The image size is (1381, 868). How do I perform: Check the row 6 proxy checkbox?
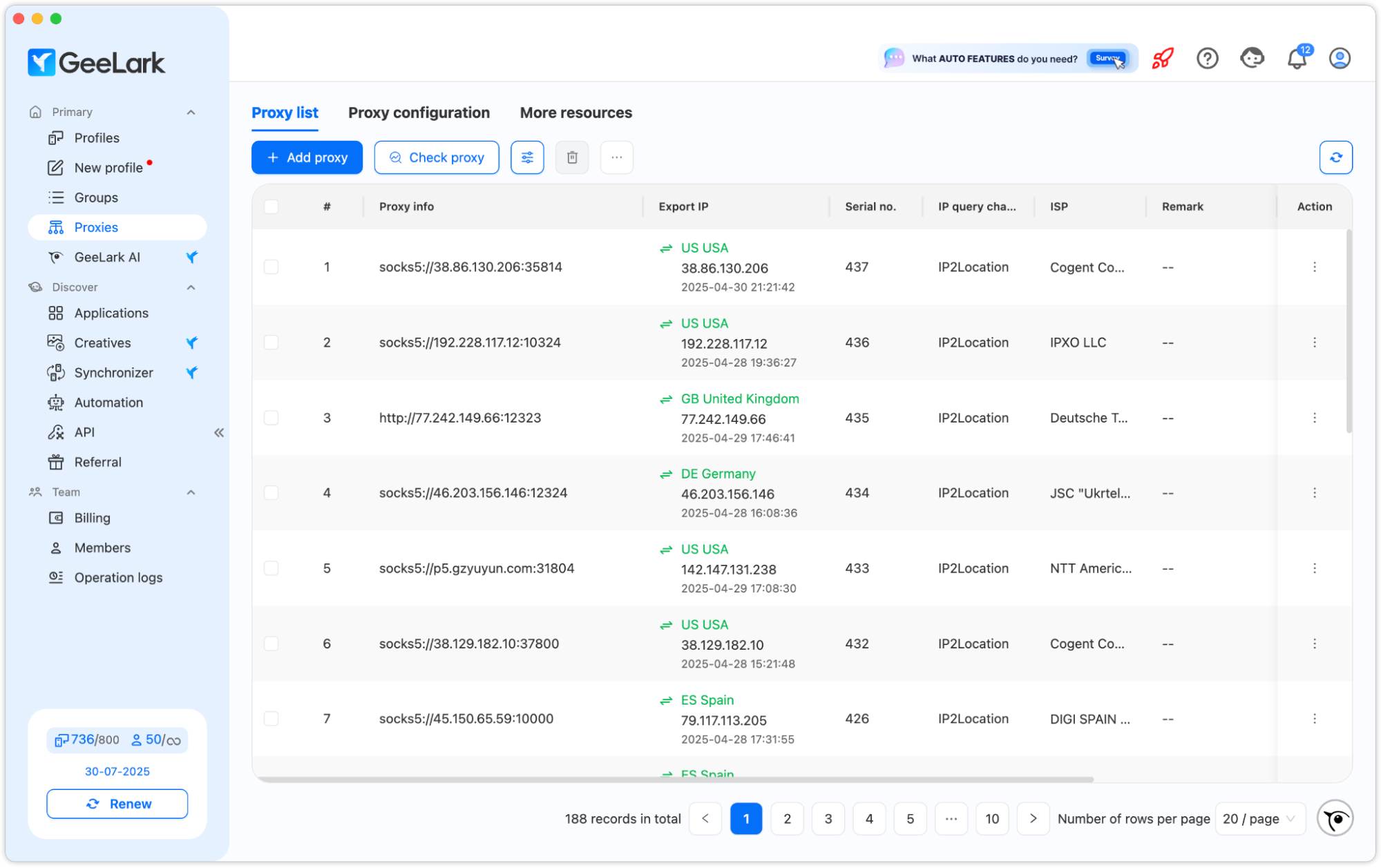pyautogui.click(x=272, y=644)
